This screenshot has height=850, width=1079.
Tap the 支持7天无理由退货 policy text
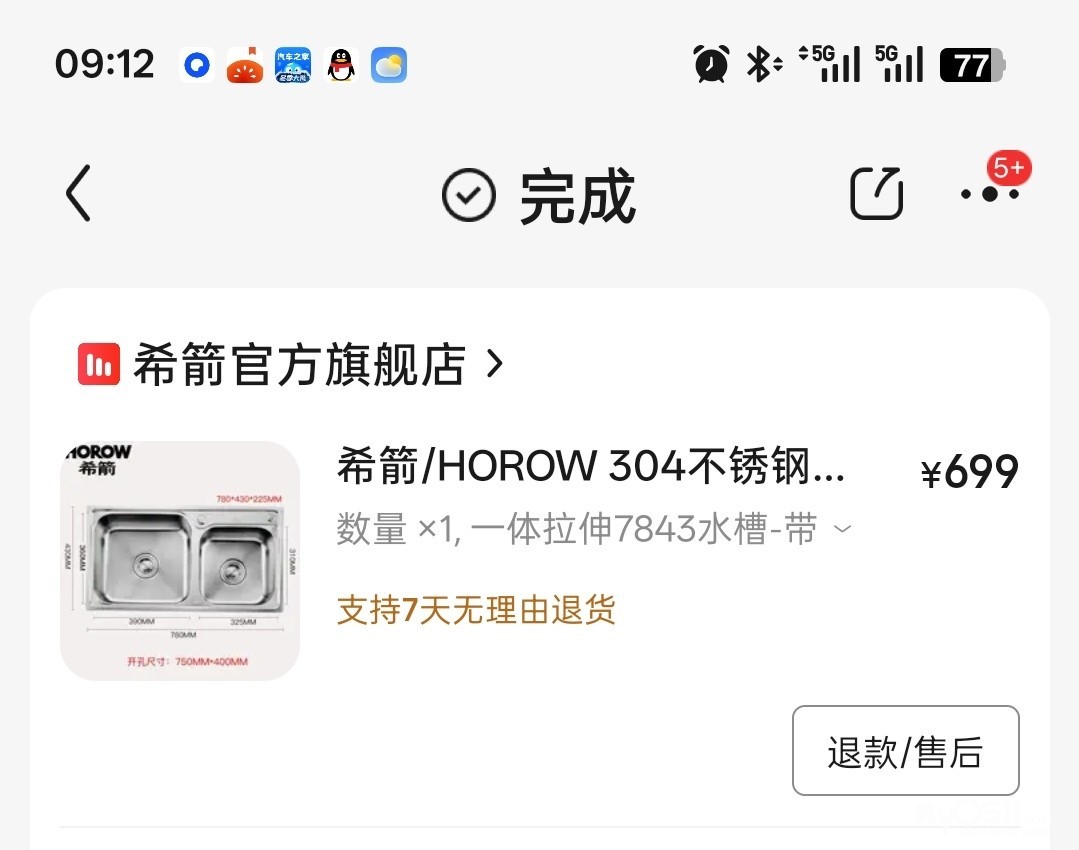476,610
